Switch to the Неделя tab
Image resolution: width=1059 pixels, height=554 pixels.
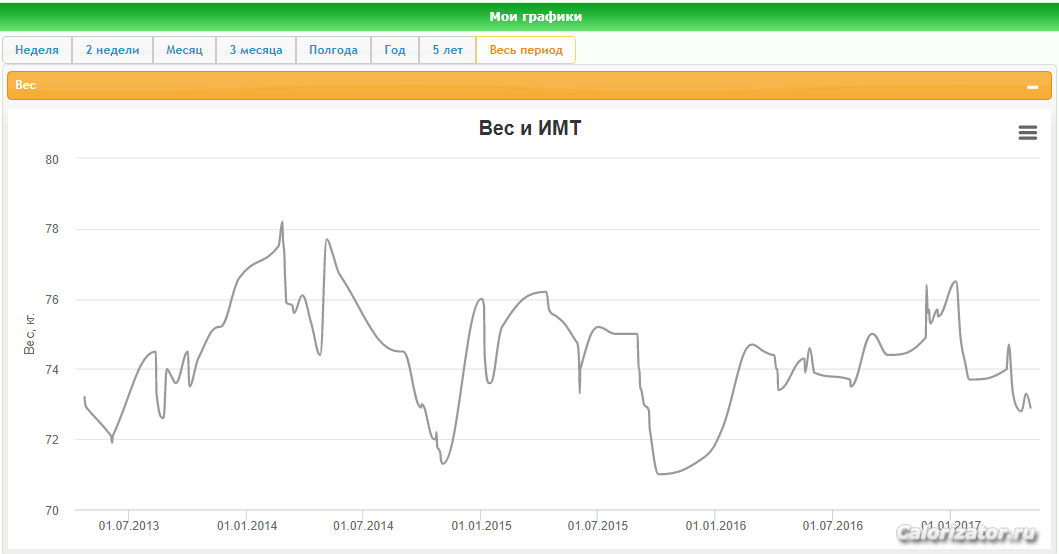[x=37, y=50]
